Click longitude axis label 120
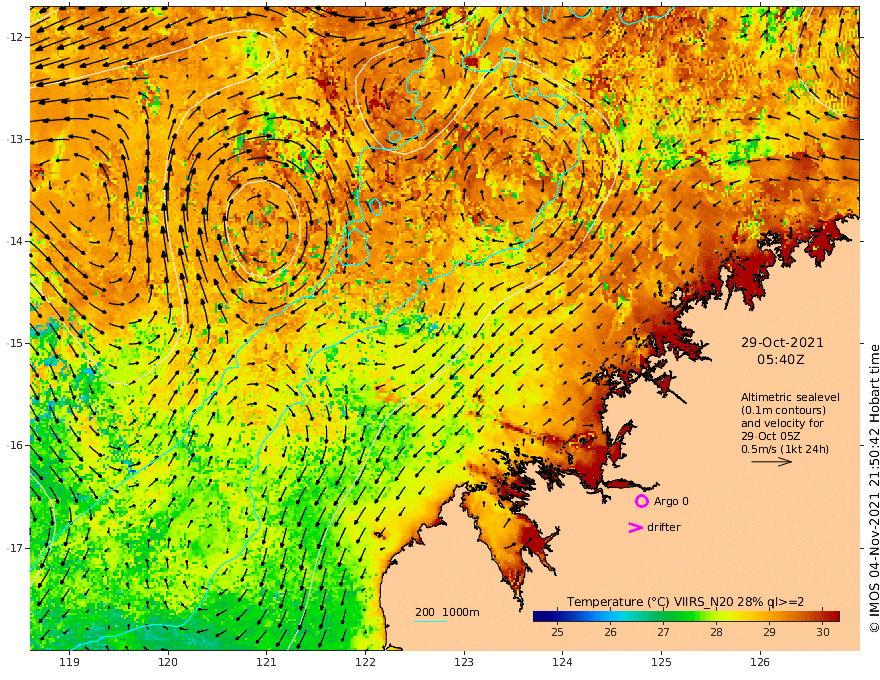 (168, 662)
